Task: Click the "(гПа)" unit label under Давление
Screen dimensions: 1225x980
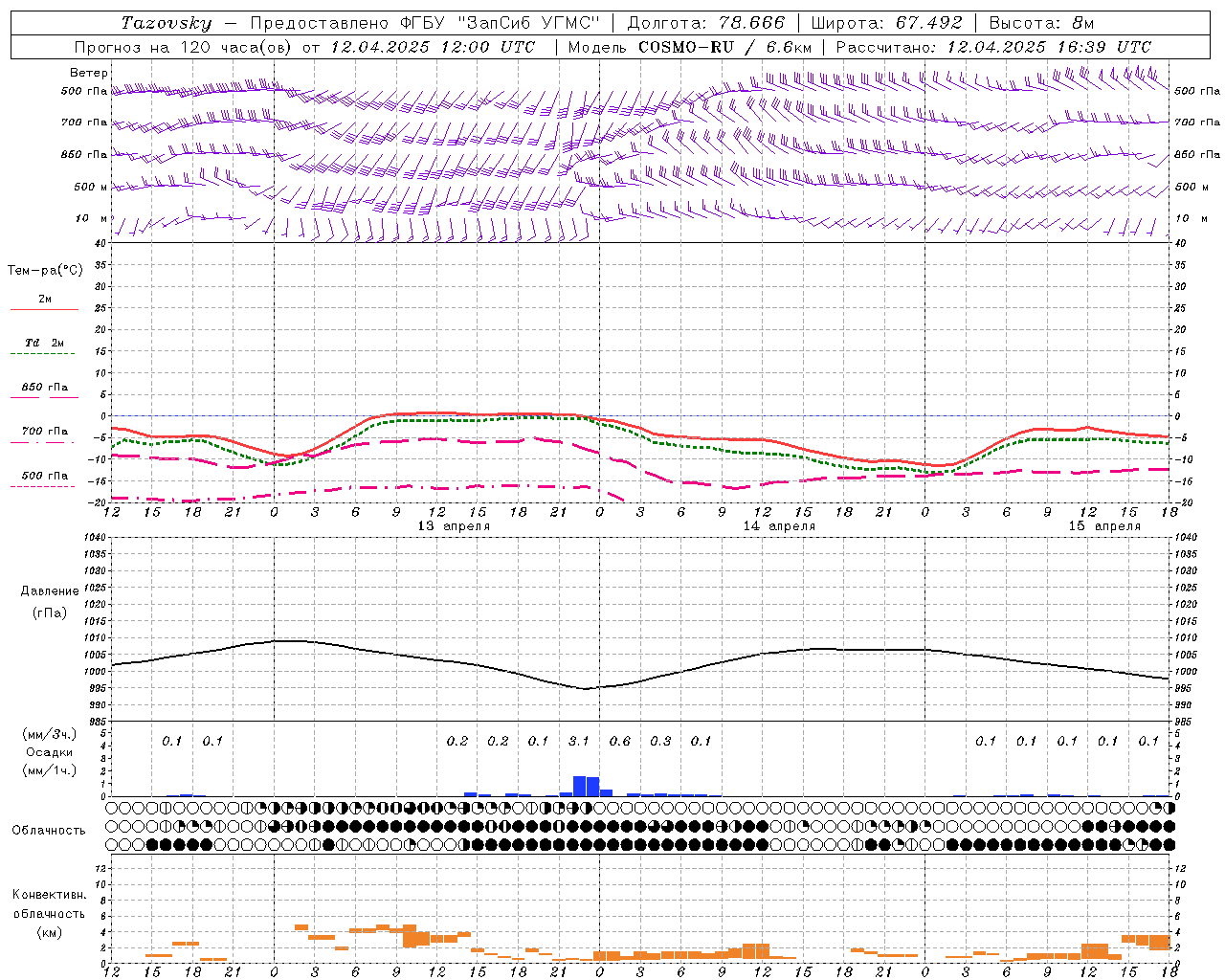Action: tap(49, 612)
